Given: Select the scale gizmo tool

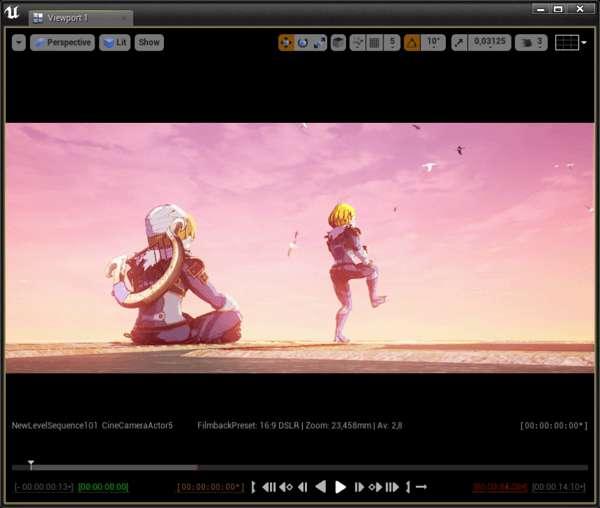Looking at the screenshot, I should pos(319,42).
